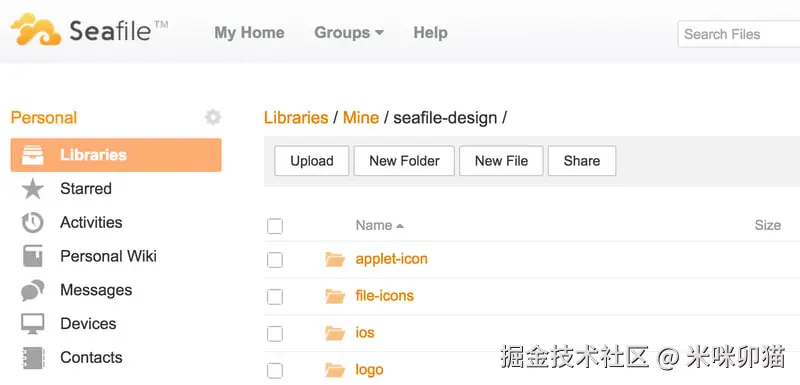Click the New File button
800x385 pixels.
click(x=501, y=161)
